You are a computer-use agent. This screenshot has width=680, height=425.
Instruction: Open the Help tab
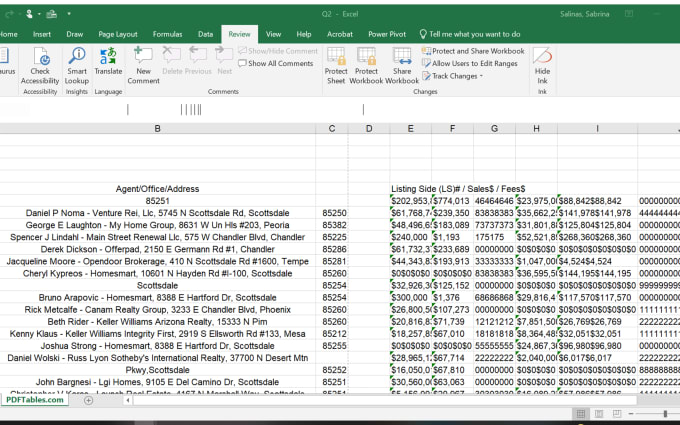pyautogui.click(x=304, y=34)
